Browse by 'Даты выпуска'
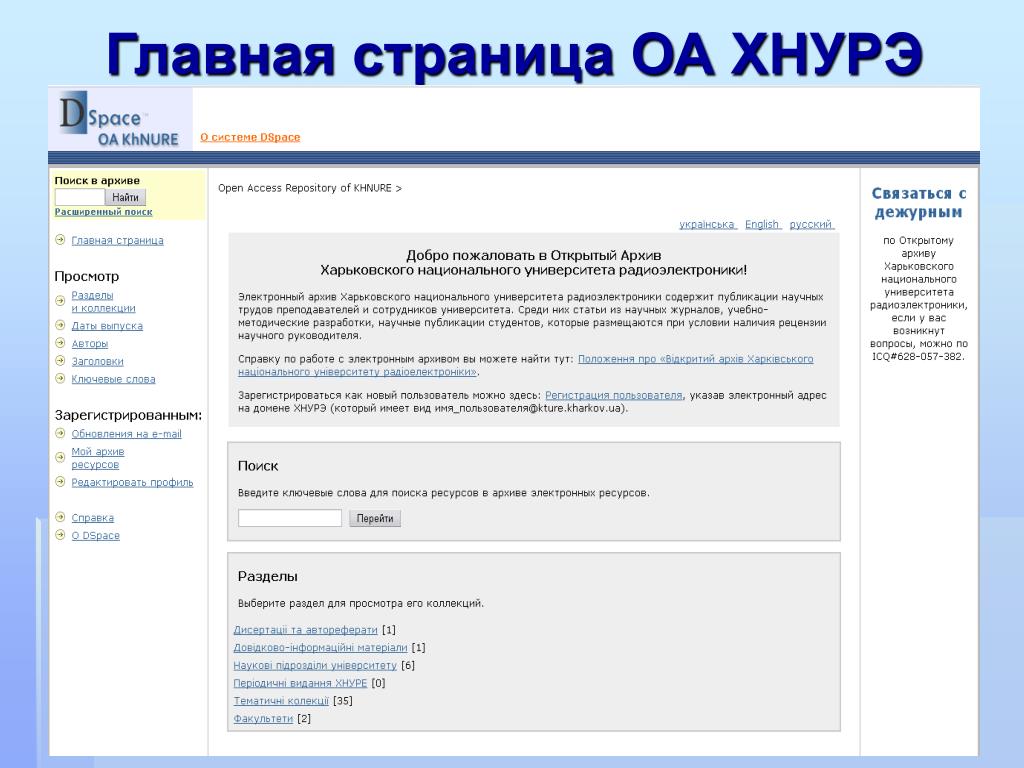This screenshot has width=1024, height=768. [x=107, y=326]
